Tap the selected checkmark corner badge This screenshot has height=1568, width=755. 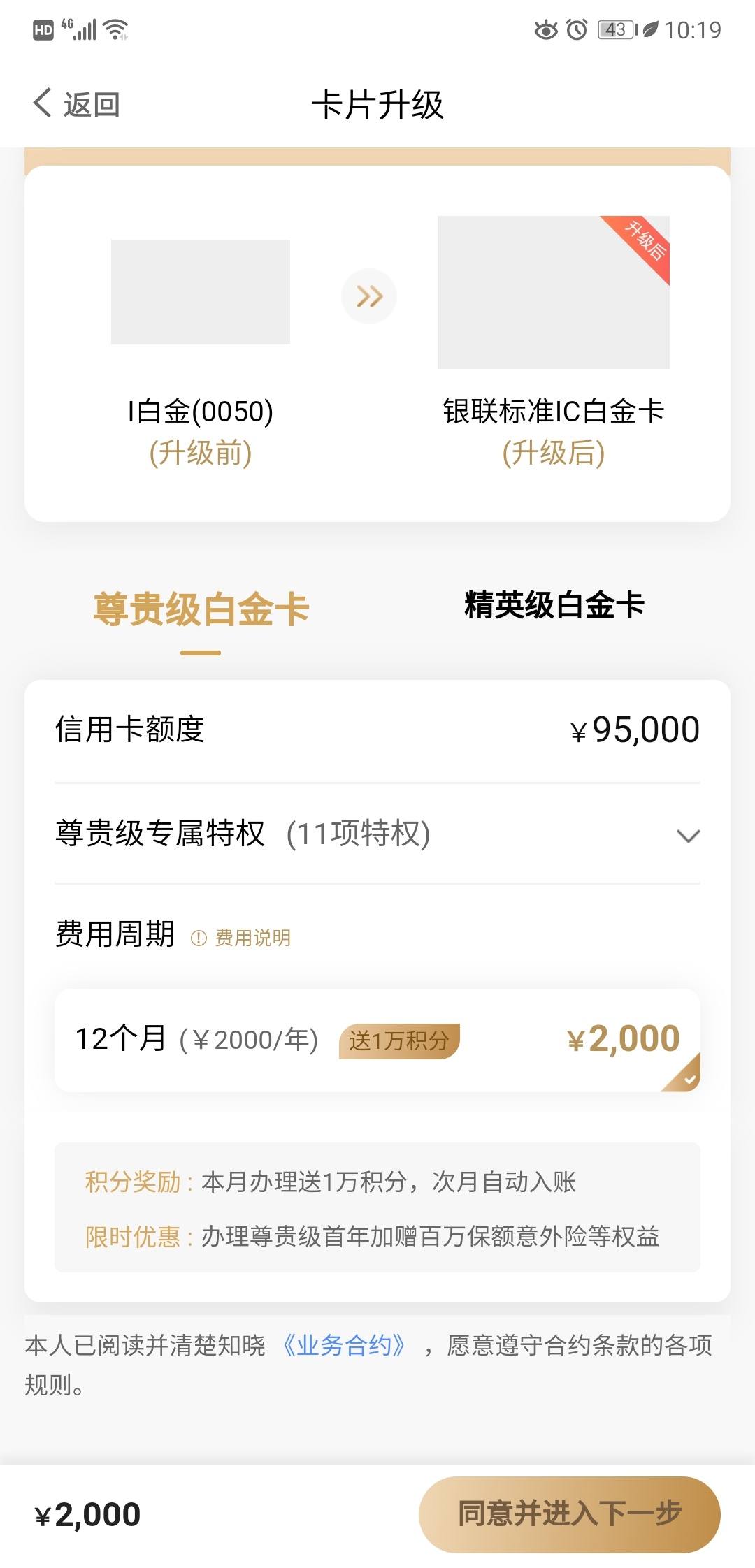pos(682,1074)
